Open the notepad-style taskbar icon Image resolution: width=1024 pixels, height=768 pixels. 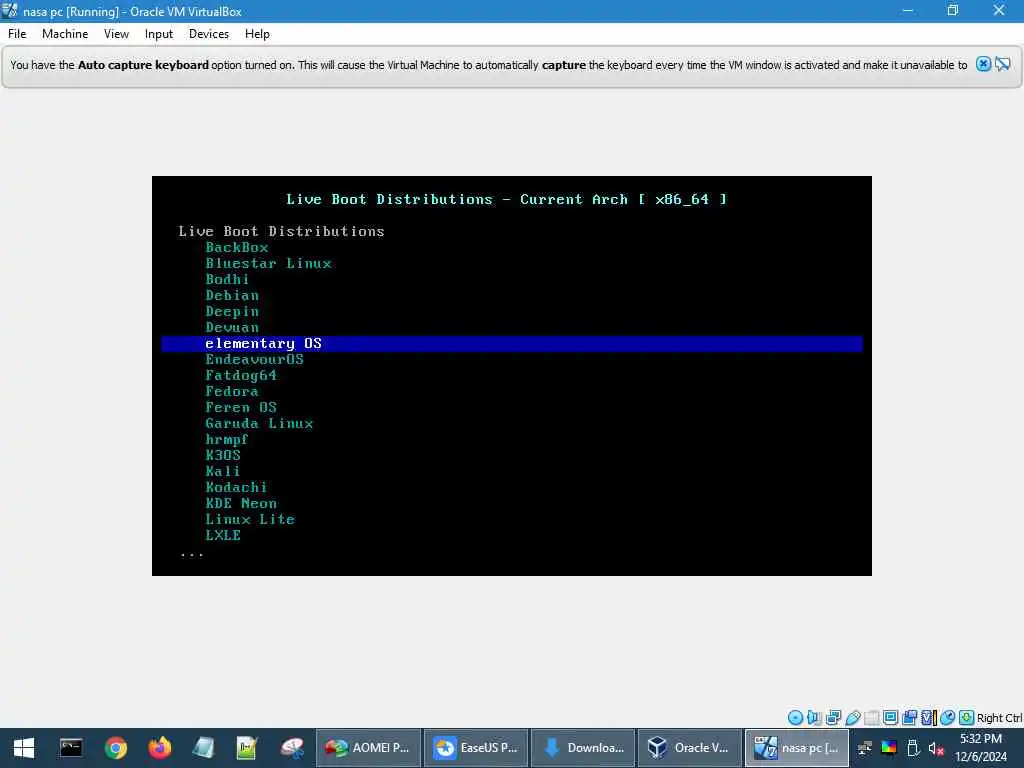coord(203,748)
